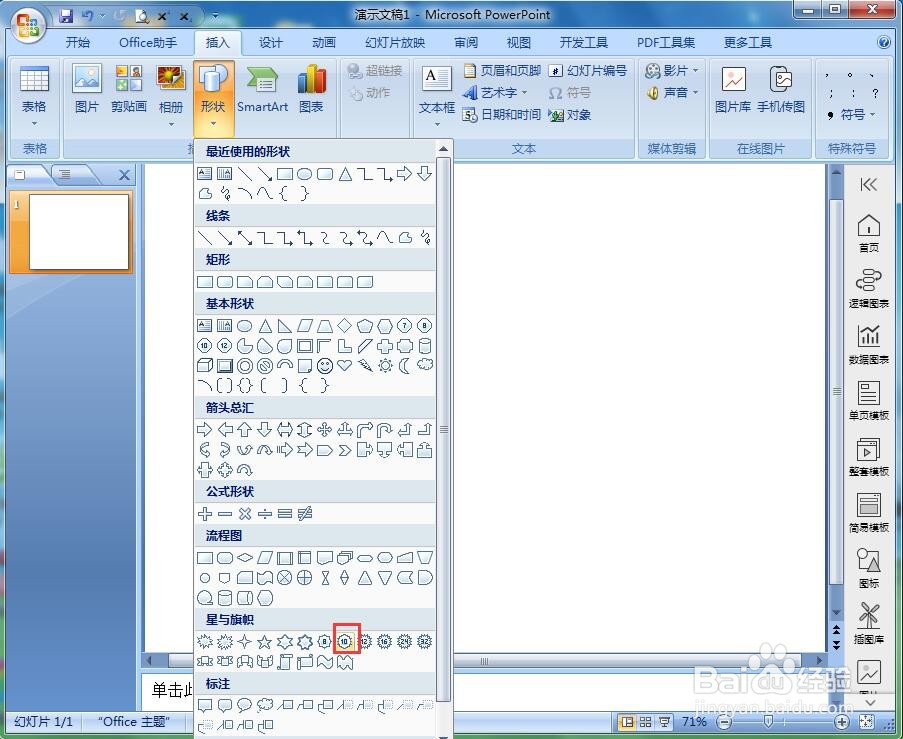Switch to the 开始 ribbon tab
The image size is (903, 739).
(x=78, y=43)
